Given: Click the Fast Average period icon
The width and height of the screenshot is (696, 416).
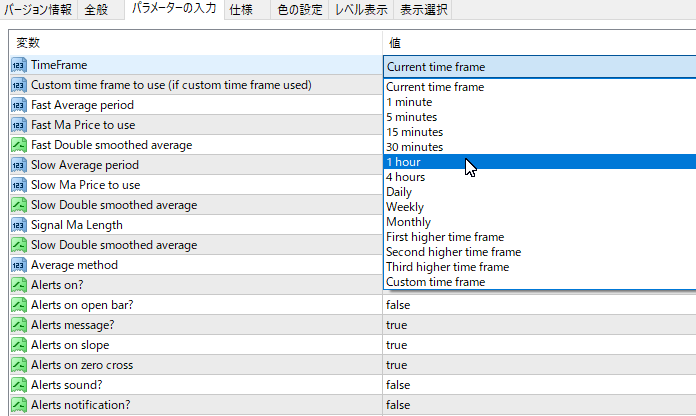Looking at the screenshot, I should 19,105.
